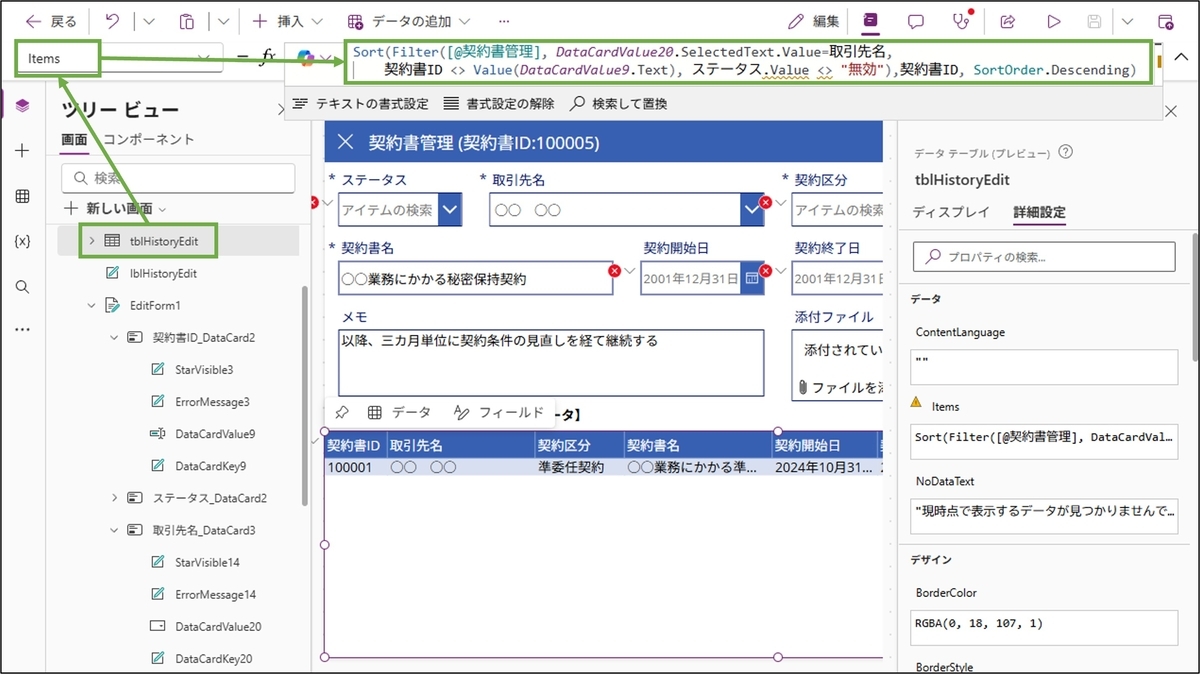Collapse 取引先名_DataCard3 tree node
This screenshot has width=1200, height=674.
coord(114,530)
